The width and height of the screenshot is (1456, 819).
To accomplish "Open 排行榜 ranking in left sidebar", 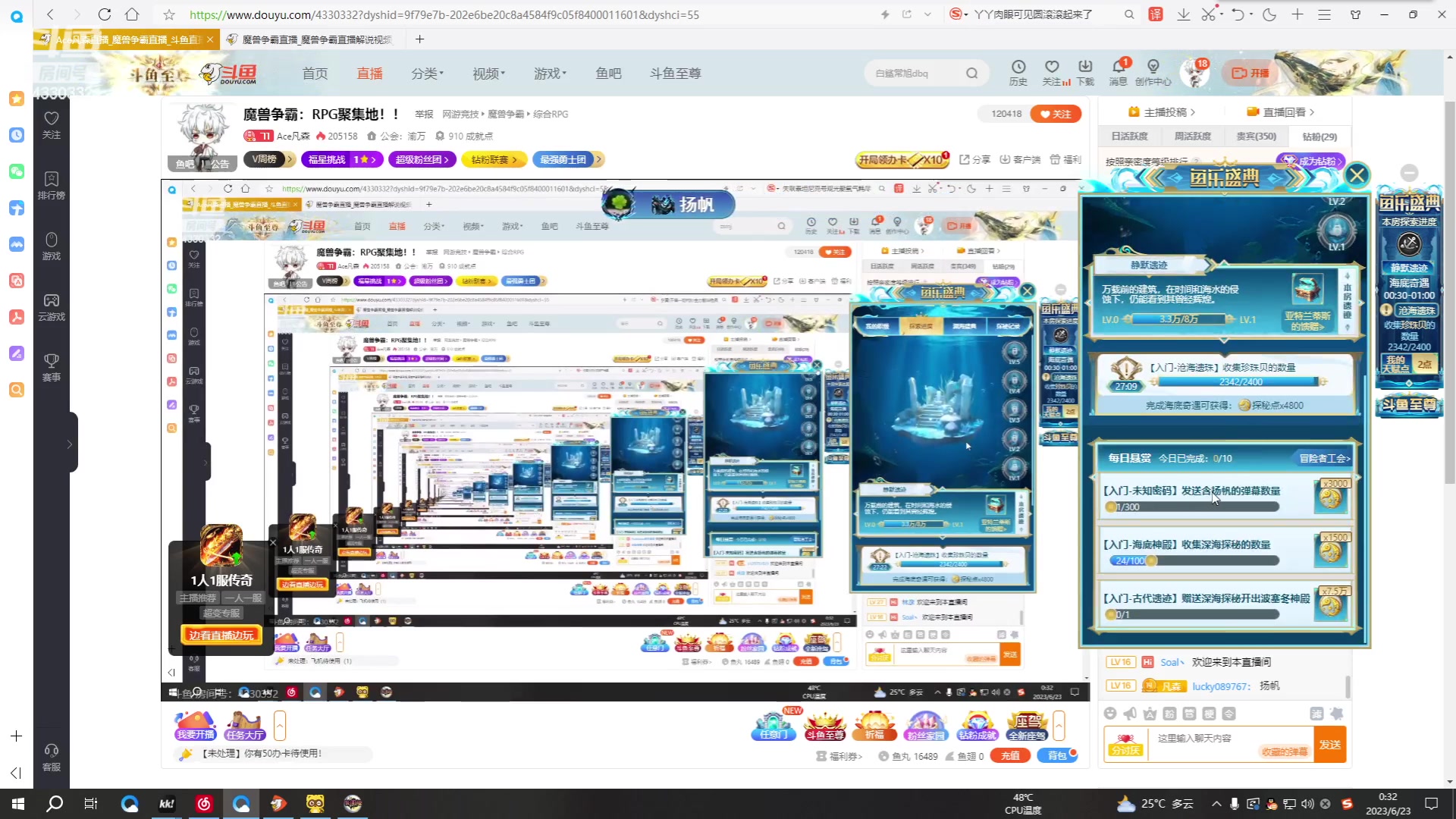I will [x=51, y=185].
